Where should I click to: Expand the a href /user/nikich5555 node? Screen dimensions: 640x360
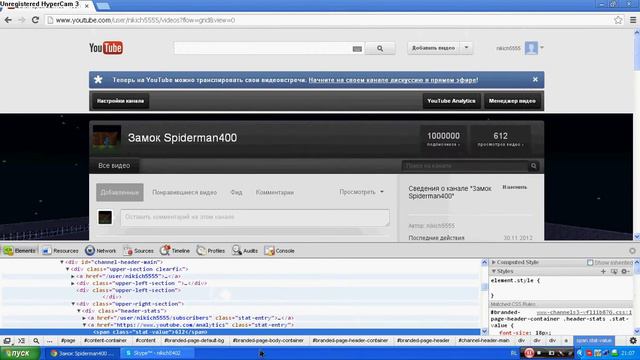(73, 276)
